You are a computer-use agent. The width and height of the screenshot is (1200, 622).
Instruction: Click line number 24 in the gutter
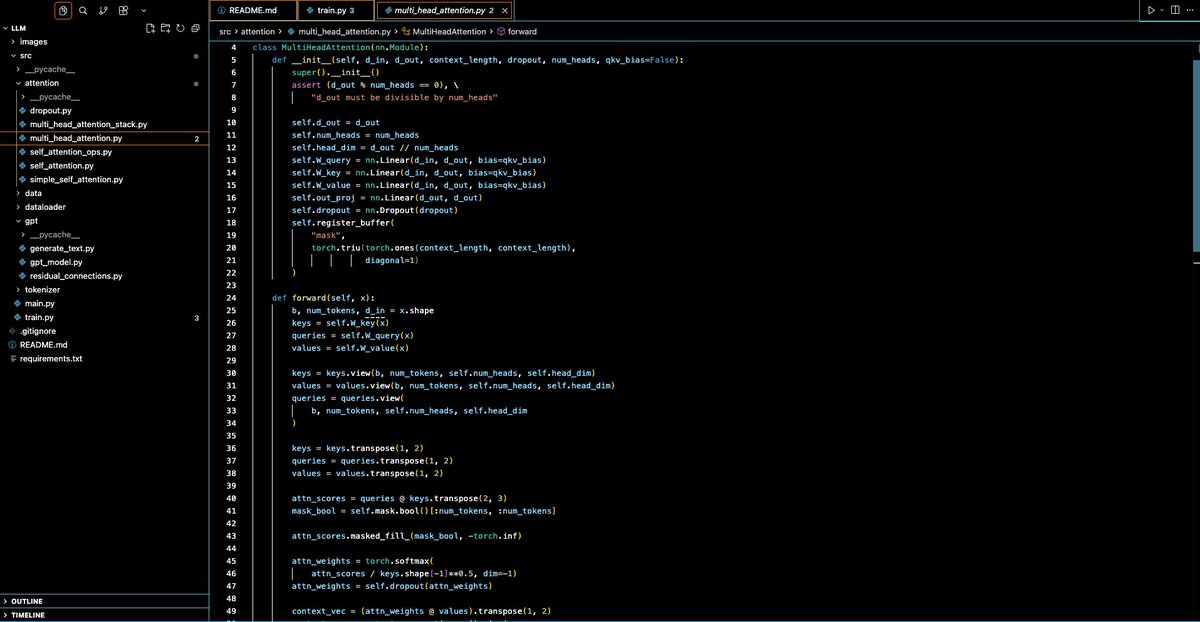pos(233,298)
